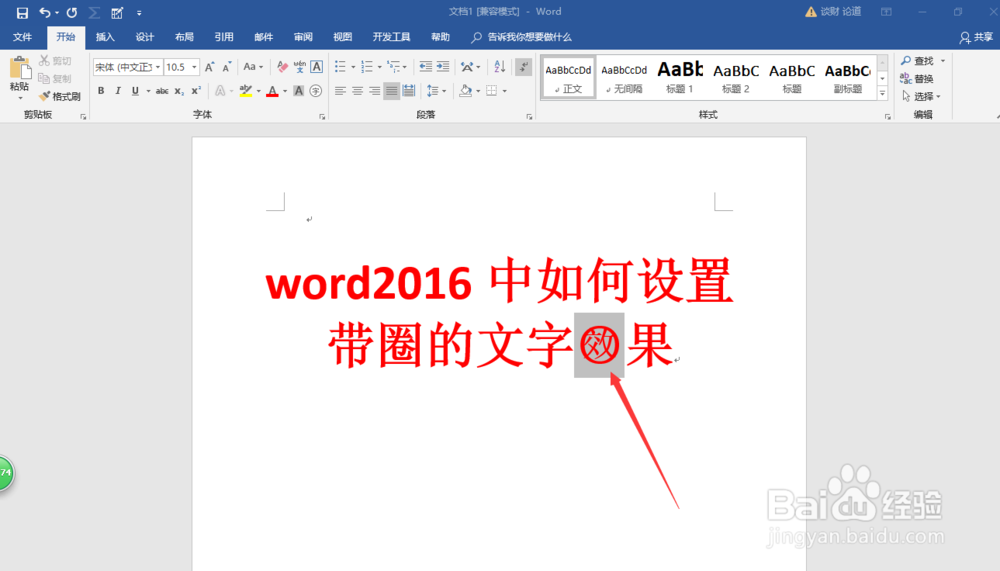The height and width of the screenshot is (571, 1000).
Task: Sort the selected text
Action: tap(499, 67)
